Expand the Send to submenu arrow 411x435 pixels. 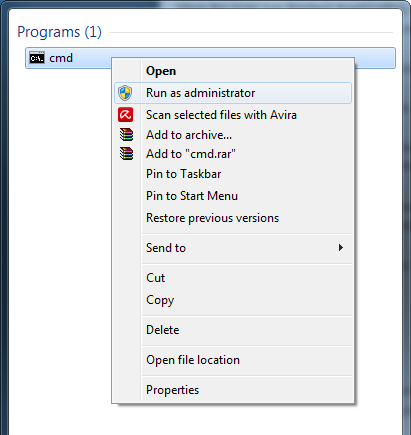pyautogui.click(x=341, y=248)
